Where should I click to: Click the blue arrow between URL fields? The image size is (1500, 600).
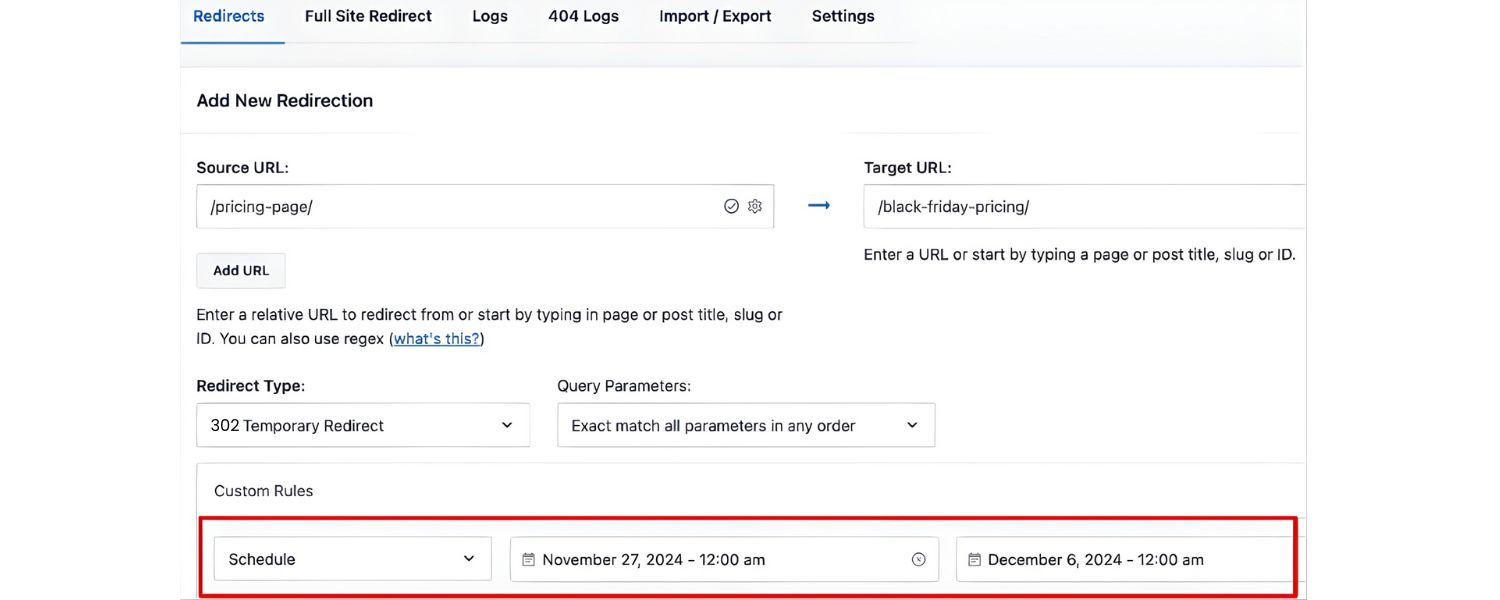[819, 205]
